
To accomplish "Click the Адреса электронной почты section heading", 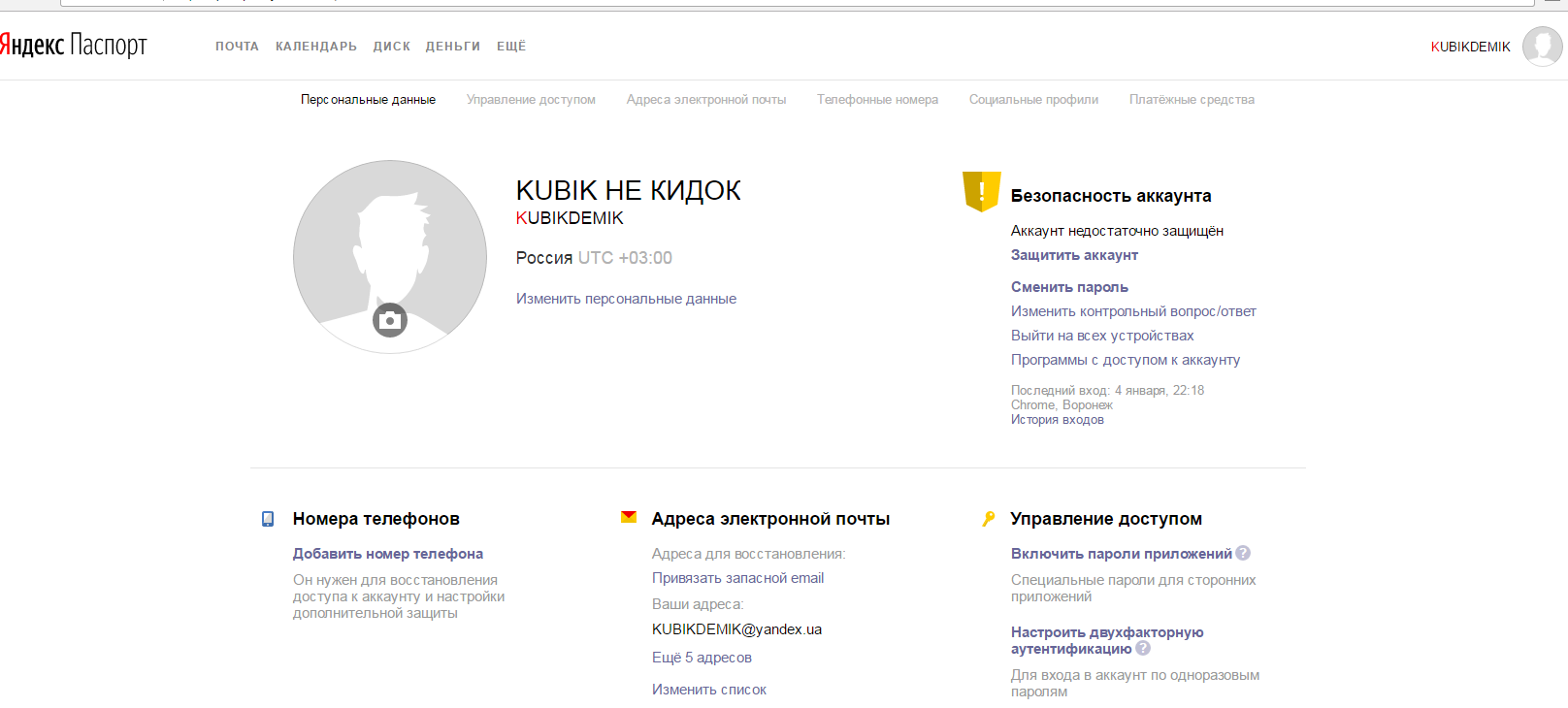I will click(771, 519).
